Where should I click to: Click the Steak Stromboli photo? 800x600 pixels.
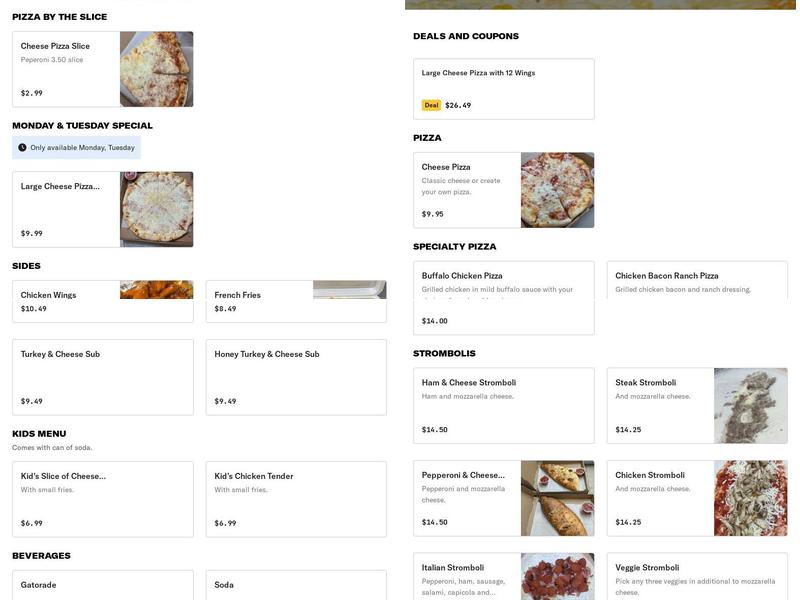coord(751,405)
